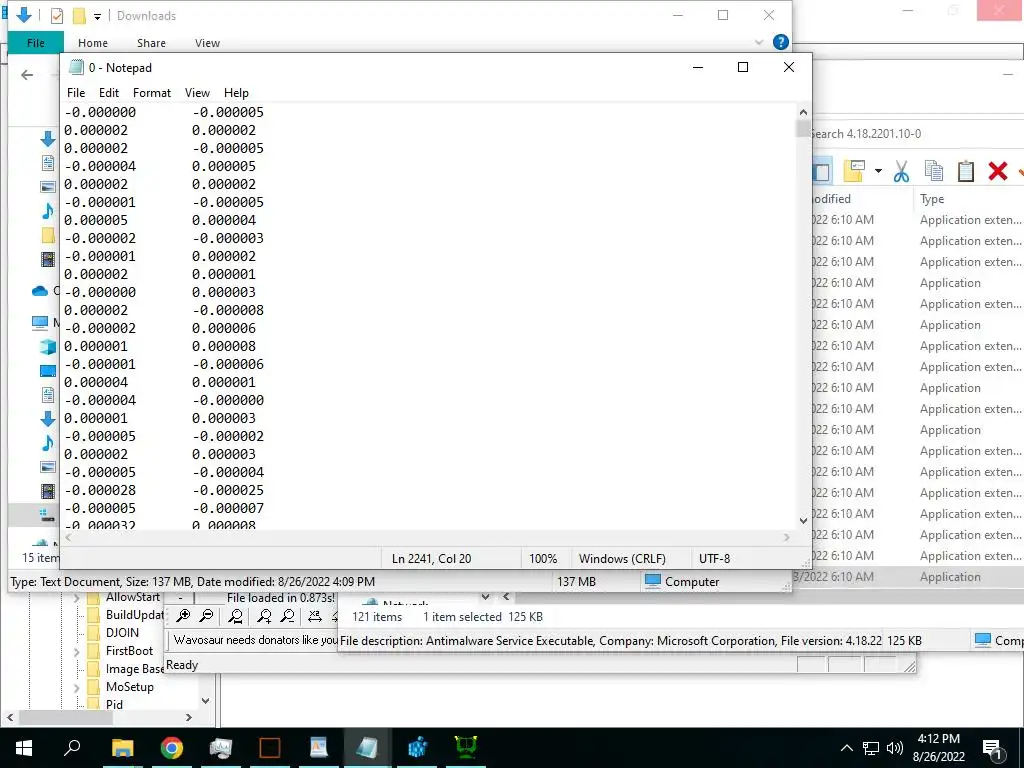The height and width of the screenshot is (768, 1024).
Task: Click tree horizontal scrollbar right arrow
Action: (189, 717)
